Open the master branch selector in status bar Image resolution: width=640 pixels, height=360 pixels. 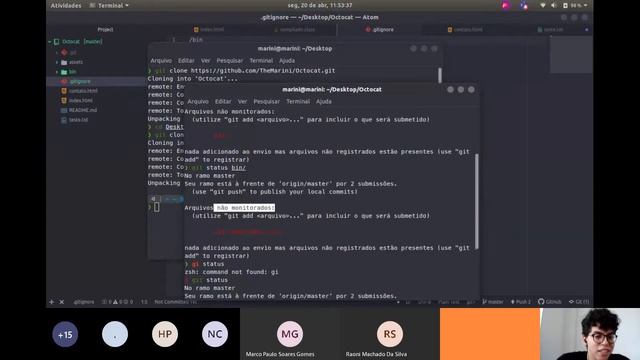tap(493, 302)
